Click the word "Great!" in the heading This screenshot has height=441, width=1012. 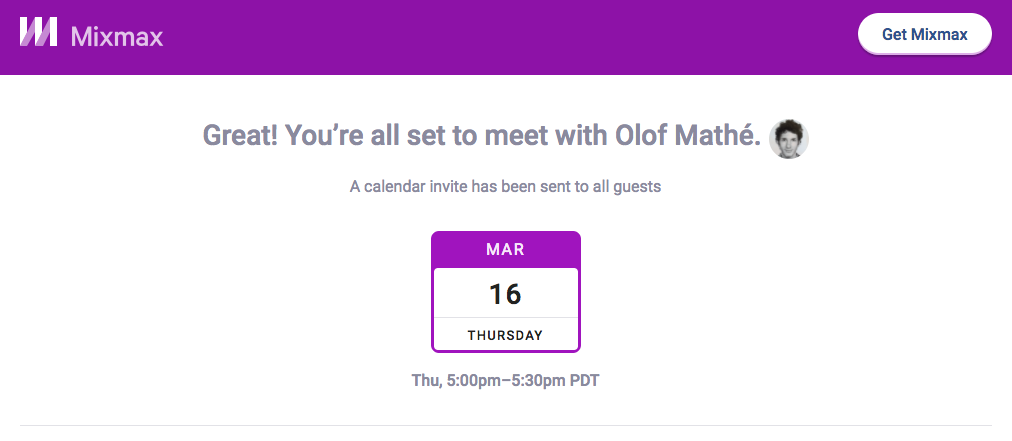click(240, 135)
